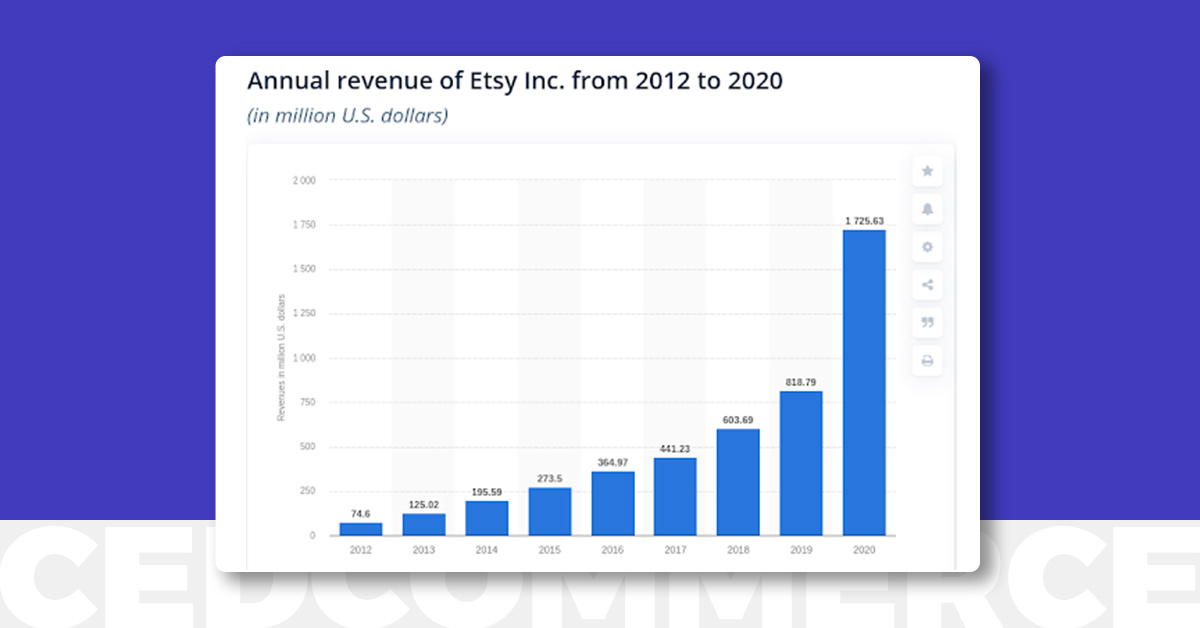Select the 2012 revenue bar
The image size is (1200, 628).
[x=361, y=529]
